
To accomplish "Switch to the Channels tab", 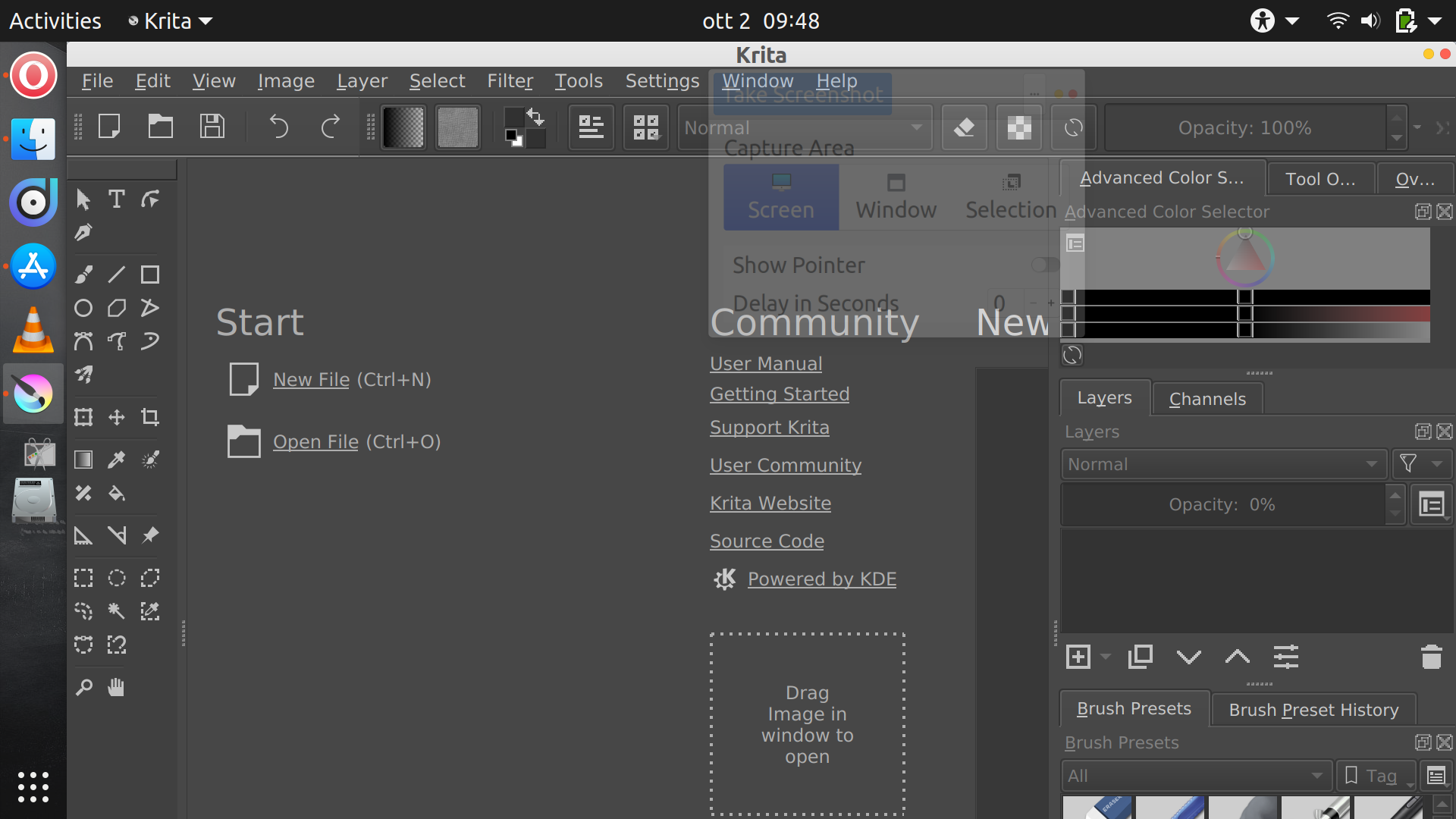I will point(1207,398).
